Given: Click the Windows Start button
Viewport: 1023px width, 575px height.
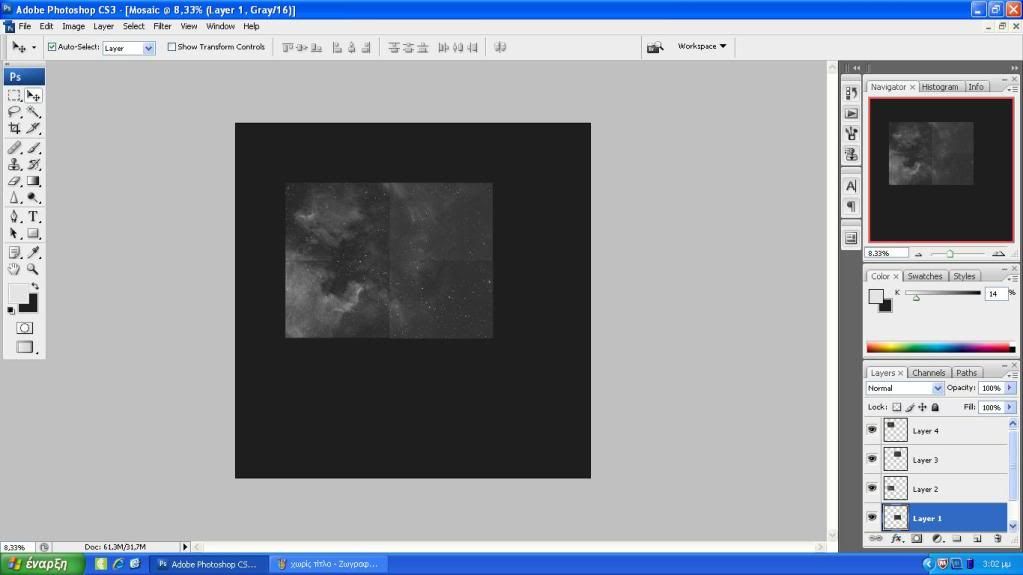Looking at the screenshot, I should click(41, 564).
